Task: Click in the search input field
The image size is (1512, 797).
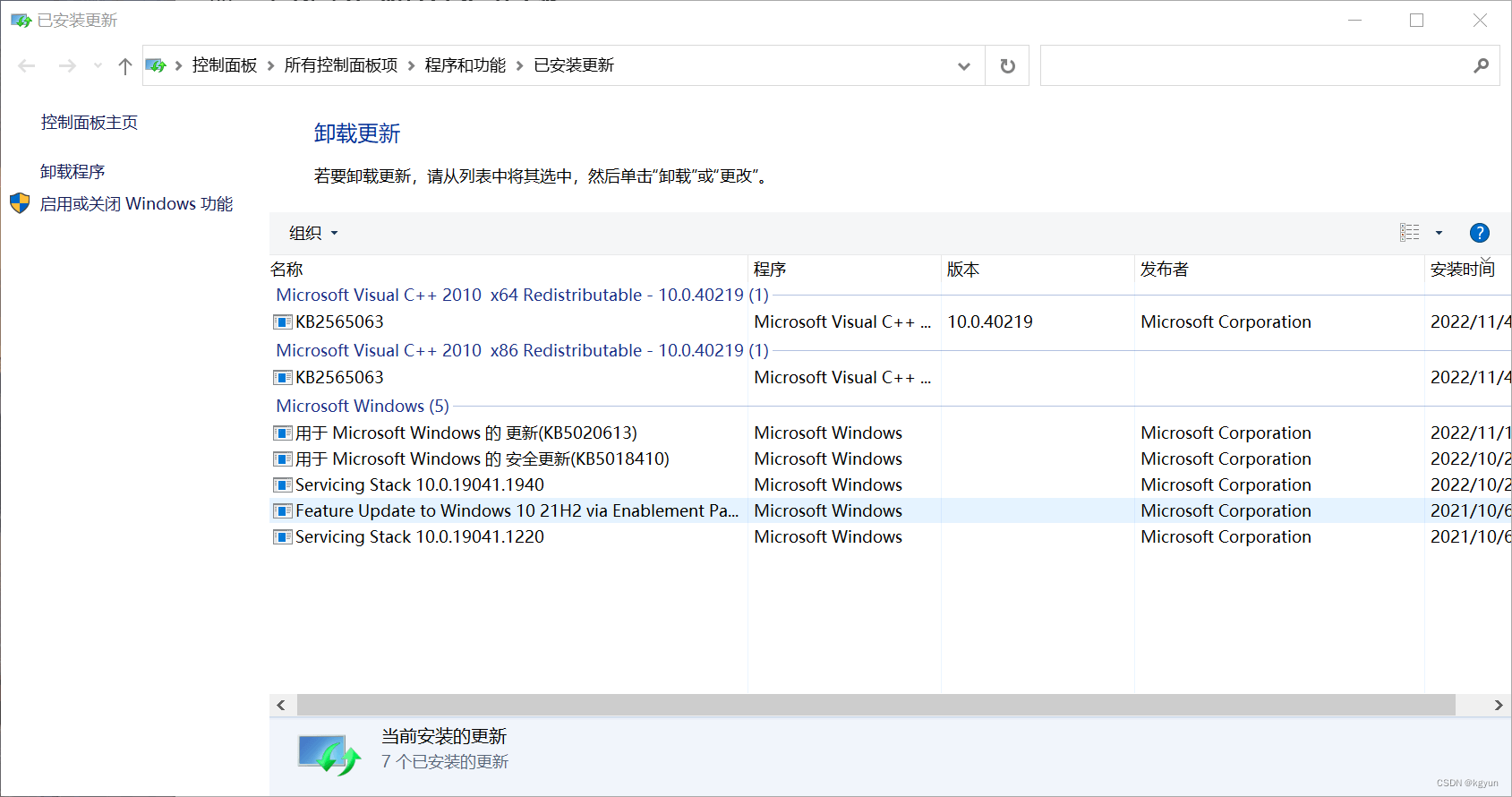Action: click(1253, 65)
